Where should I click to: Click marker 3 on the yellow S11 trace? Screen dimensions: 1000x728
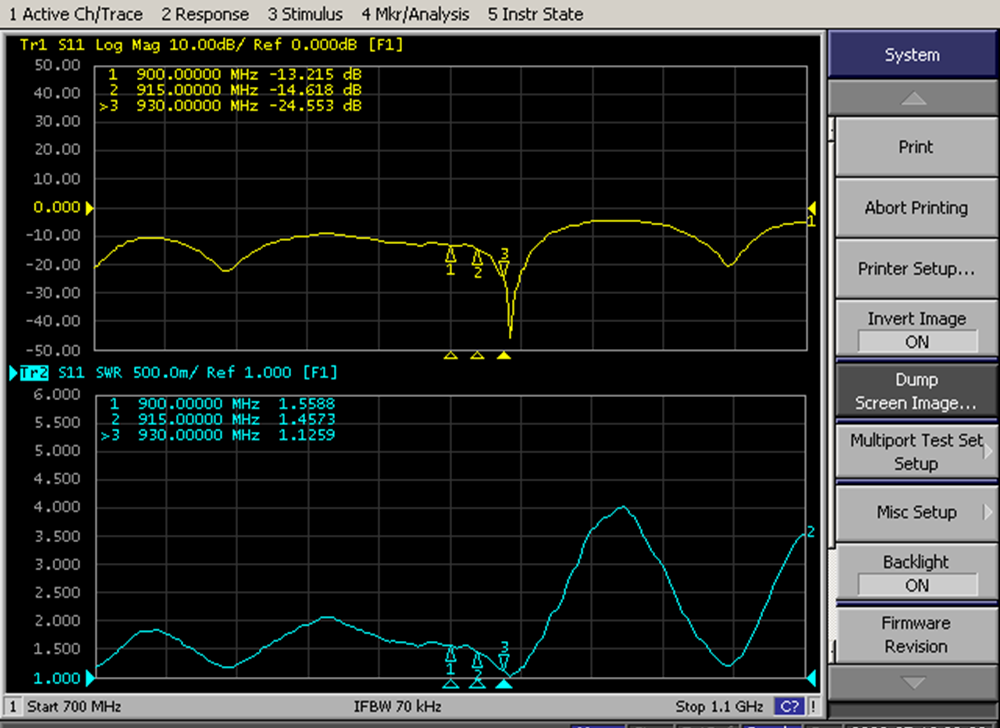pos(504,267)
